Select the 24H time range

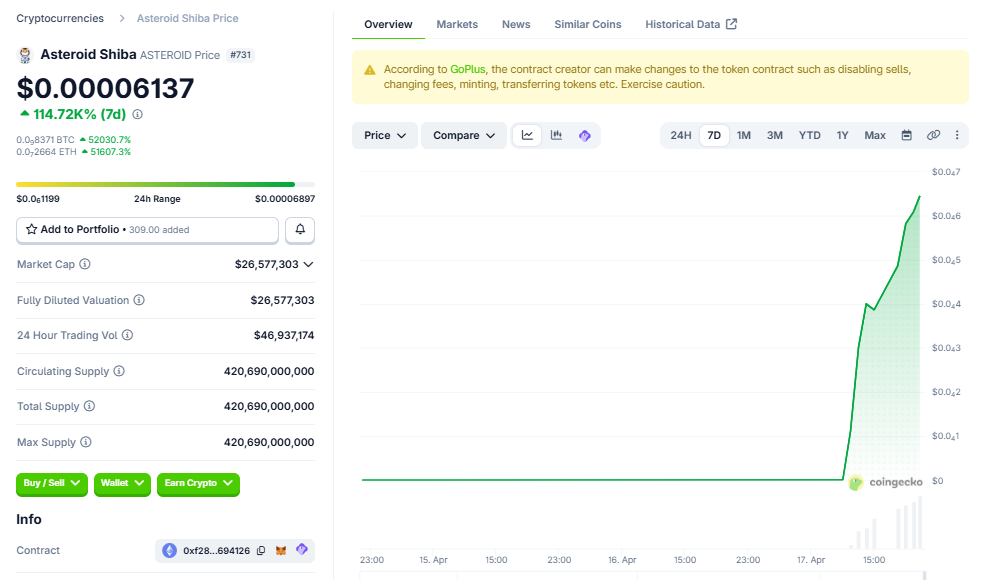pyautogui.click(x=680, y=135)
